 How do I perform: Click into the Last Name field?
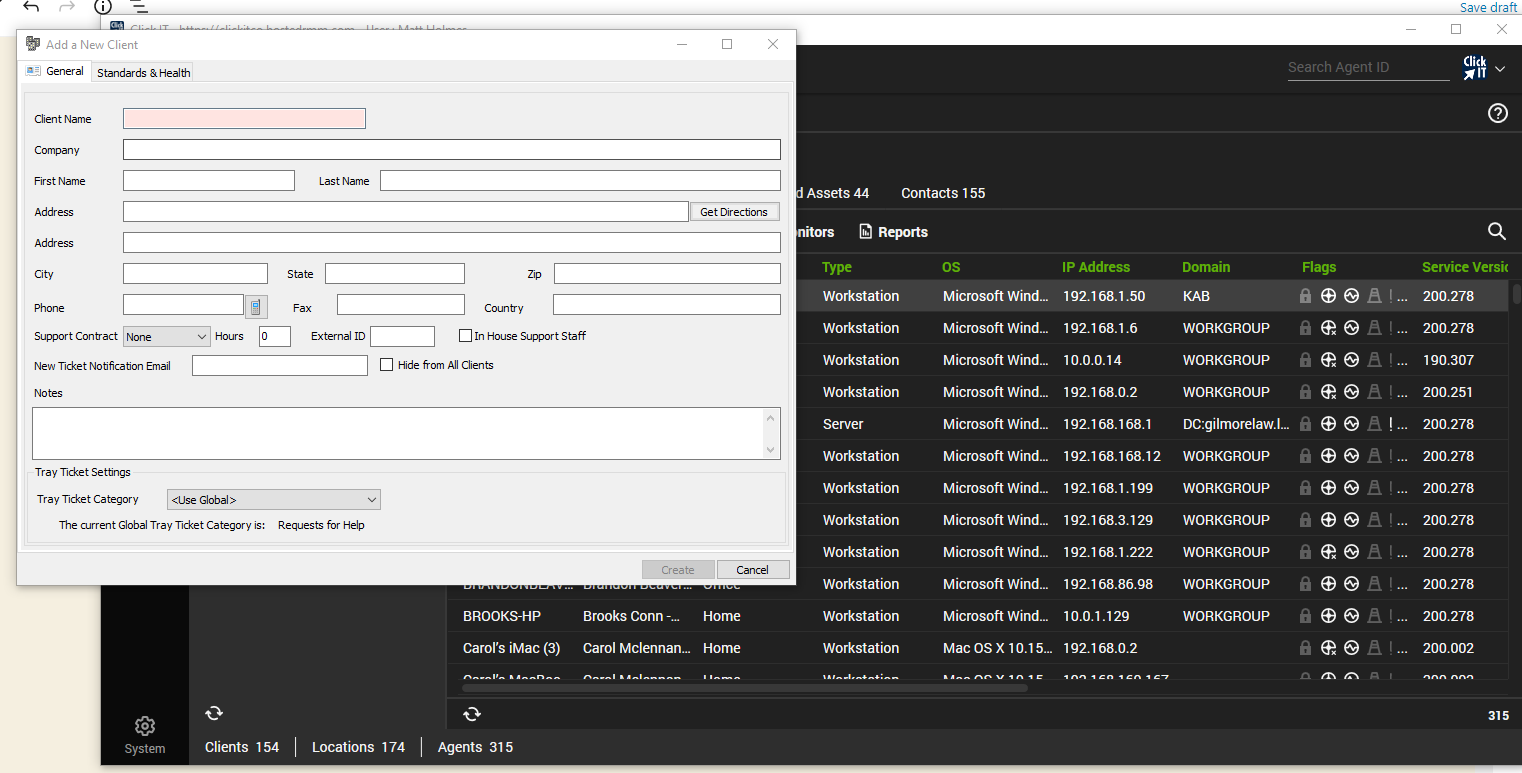(x=580, y=180)
